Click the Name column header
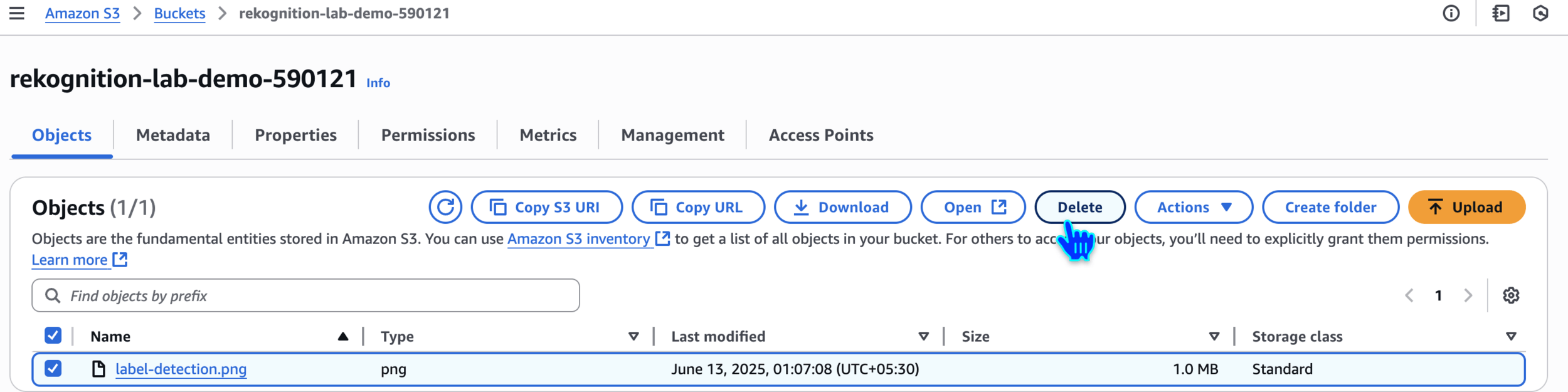The image size is (1568, 392). 110,337
